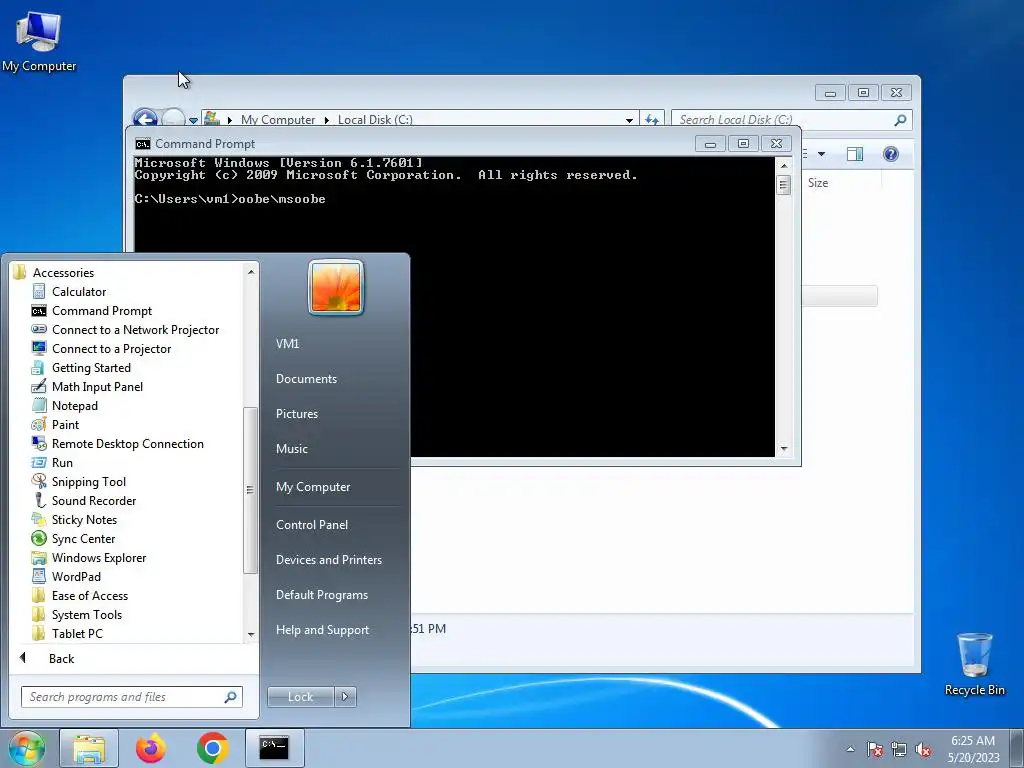Open Devices and Printers

(x=328, y=560)
